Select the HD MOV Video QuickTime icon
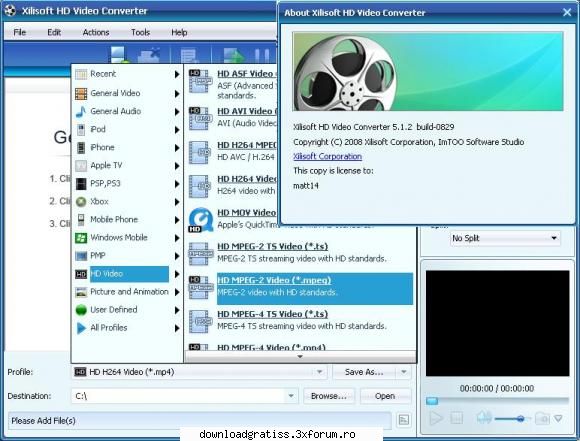Viewport: 580px width, 441px height. 200,219
